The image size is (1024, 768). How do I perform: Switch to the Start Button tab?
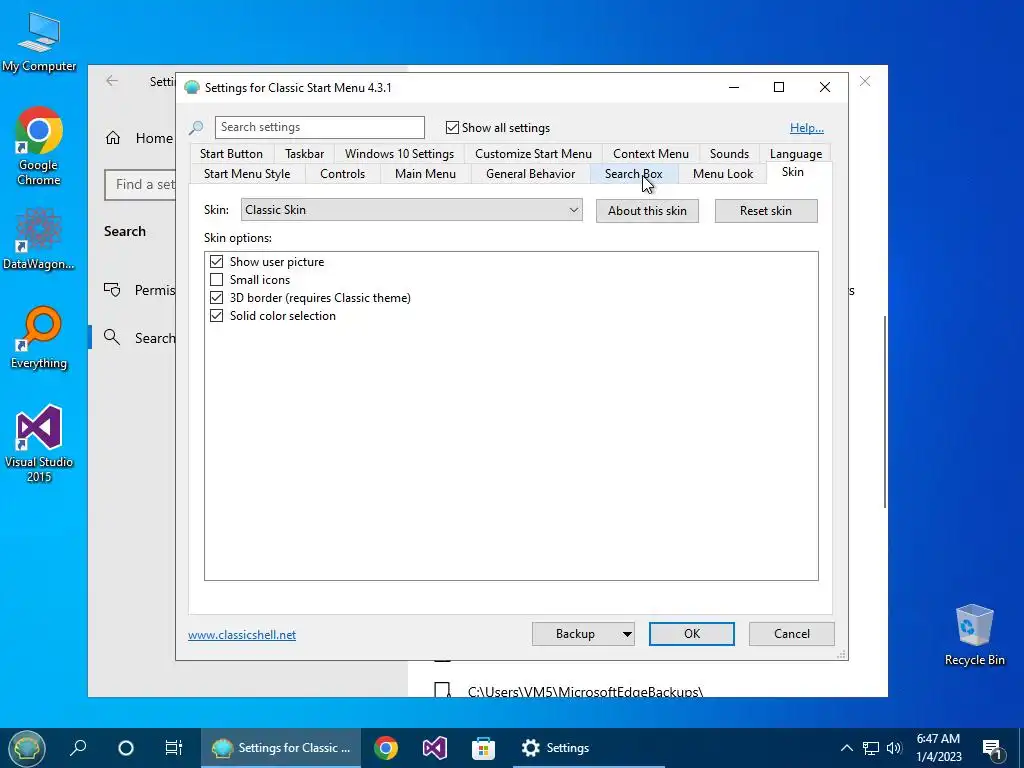[231, 153]
